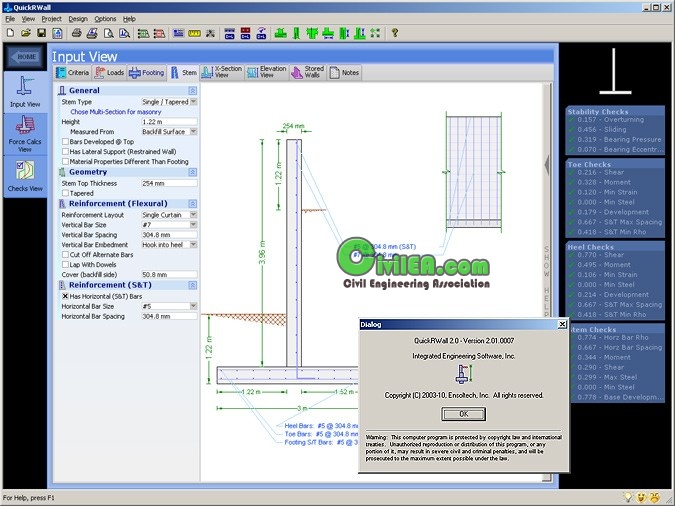This screenshot has height=506, width=675.
Task: Open Vertical Bar Size dropdown
Action: click(193, 224)
